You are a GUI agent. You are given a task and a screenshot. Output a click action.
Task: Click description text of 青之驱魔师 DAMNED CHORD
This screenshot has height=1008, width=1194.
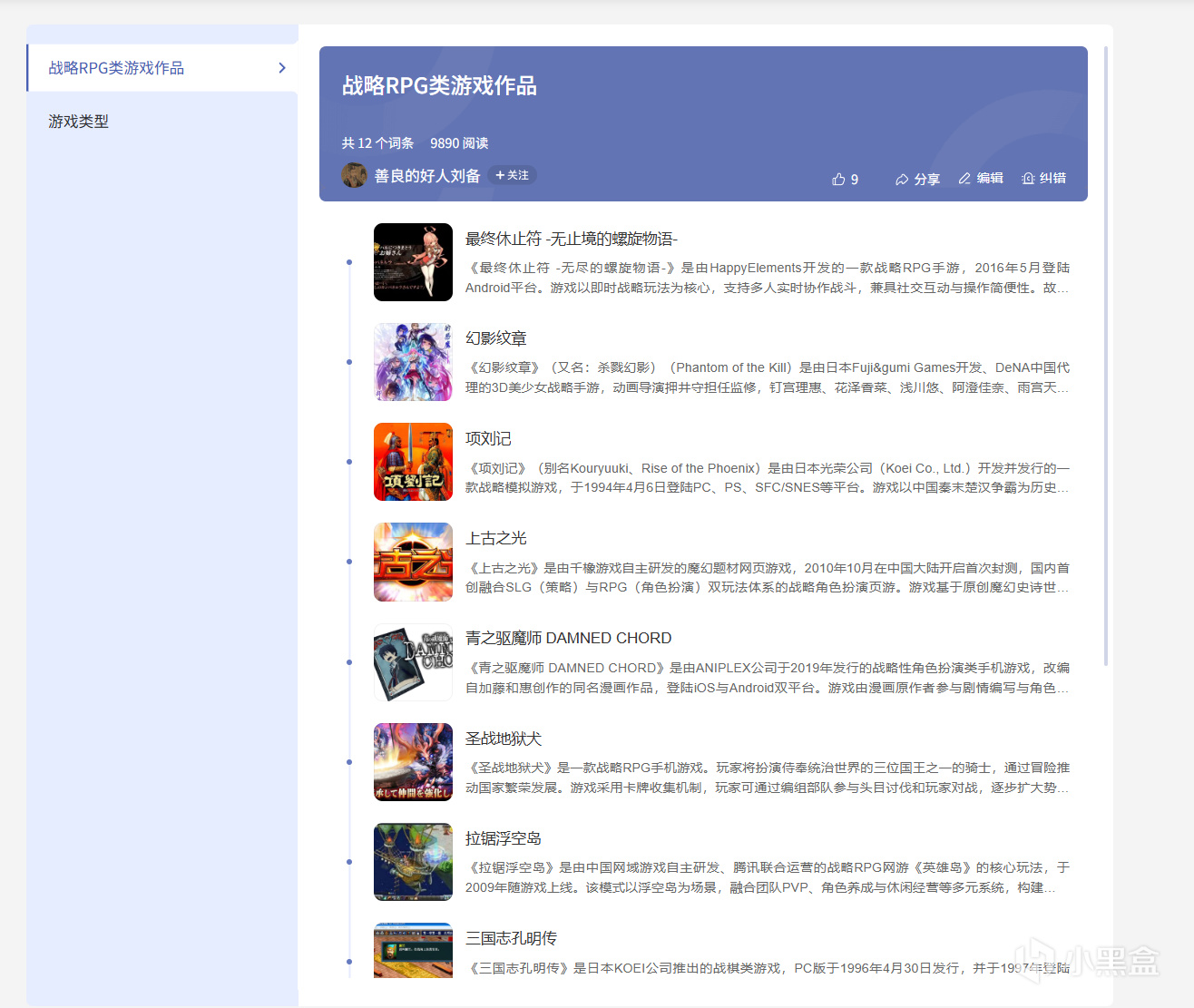click(x=768, y=678)
